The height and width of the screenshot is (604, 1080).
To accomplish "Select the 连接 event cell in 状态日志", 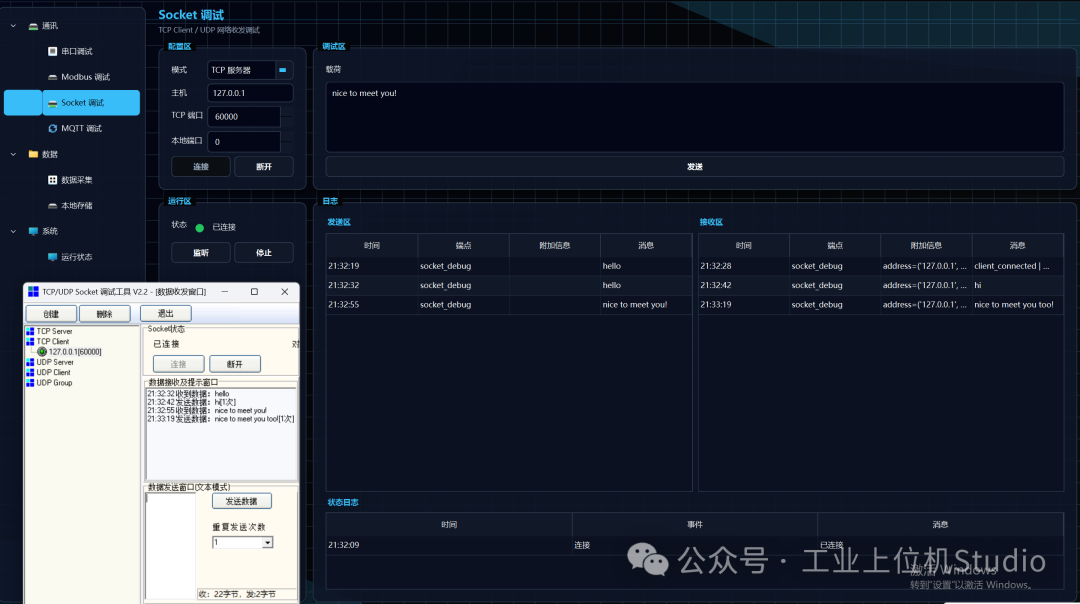I will pos(694,545).
